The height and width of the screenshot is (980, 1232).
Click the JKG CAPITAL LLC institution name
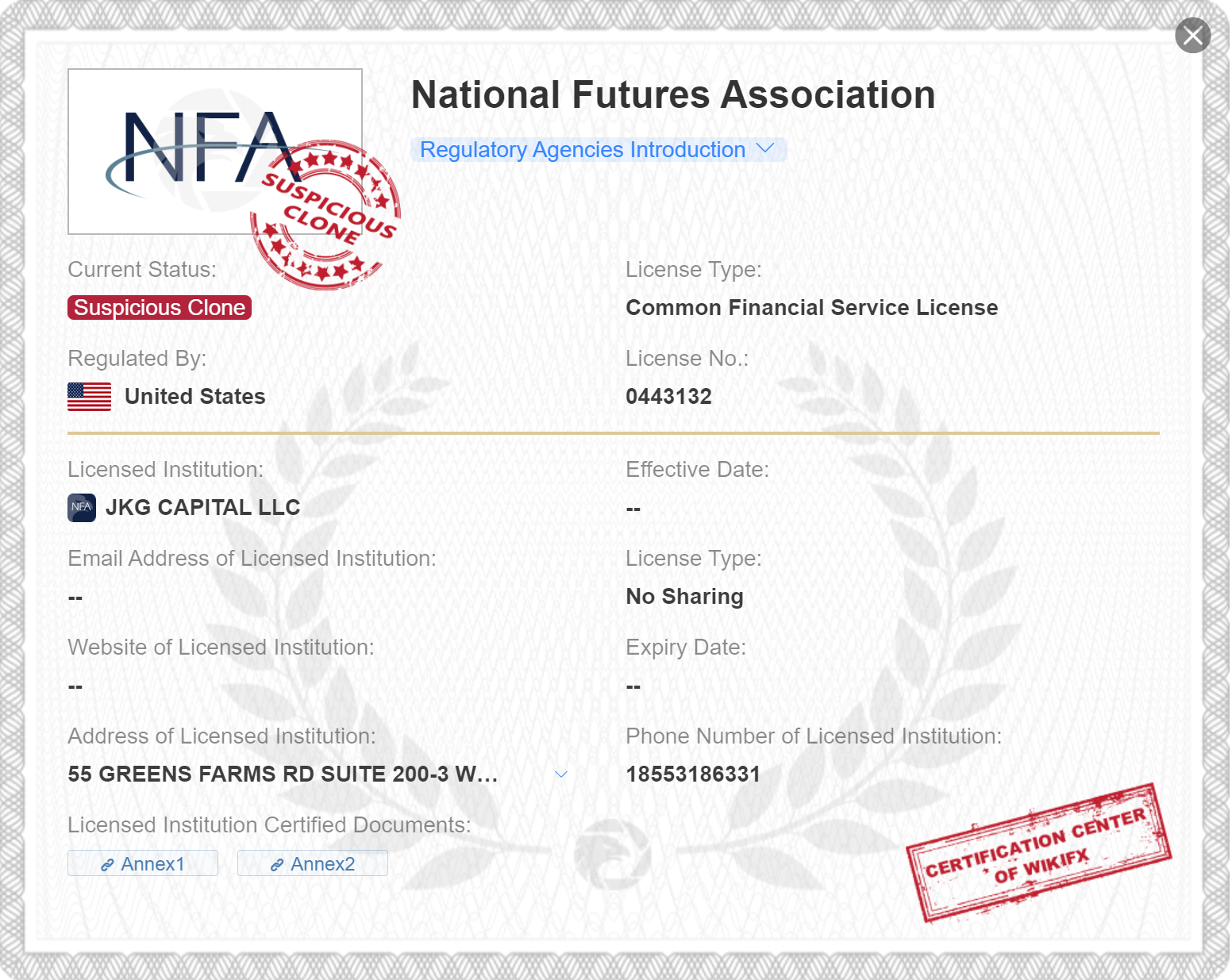tap(203, 508)
